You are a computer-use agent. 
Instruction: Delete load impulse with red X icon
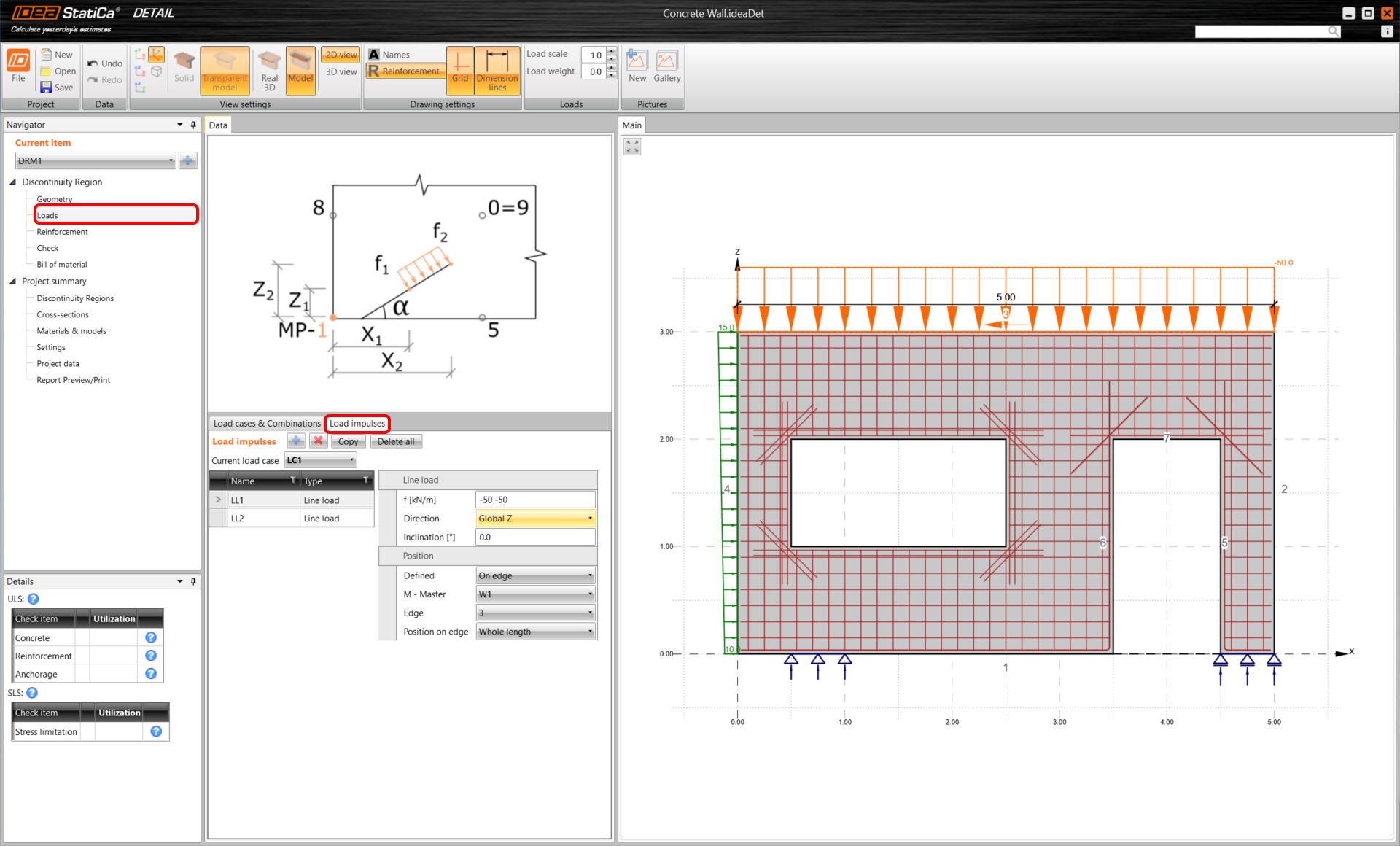(318, 441)
